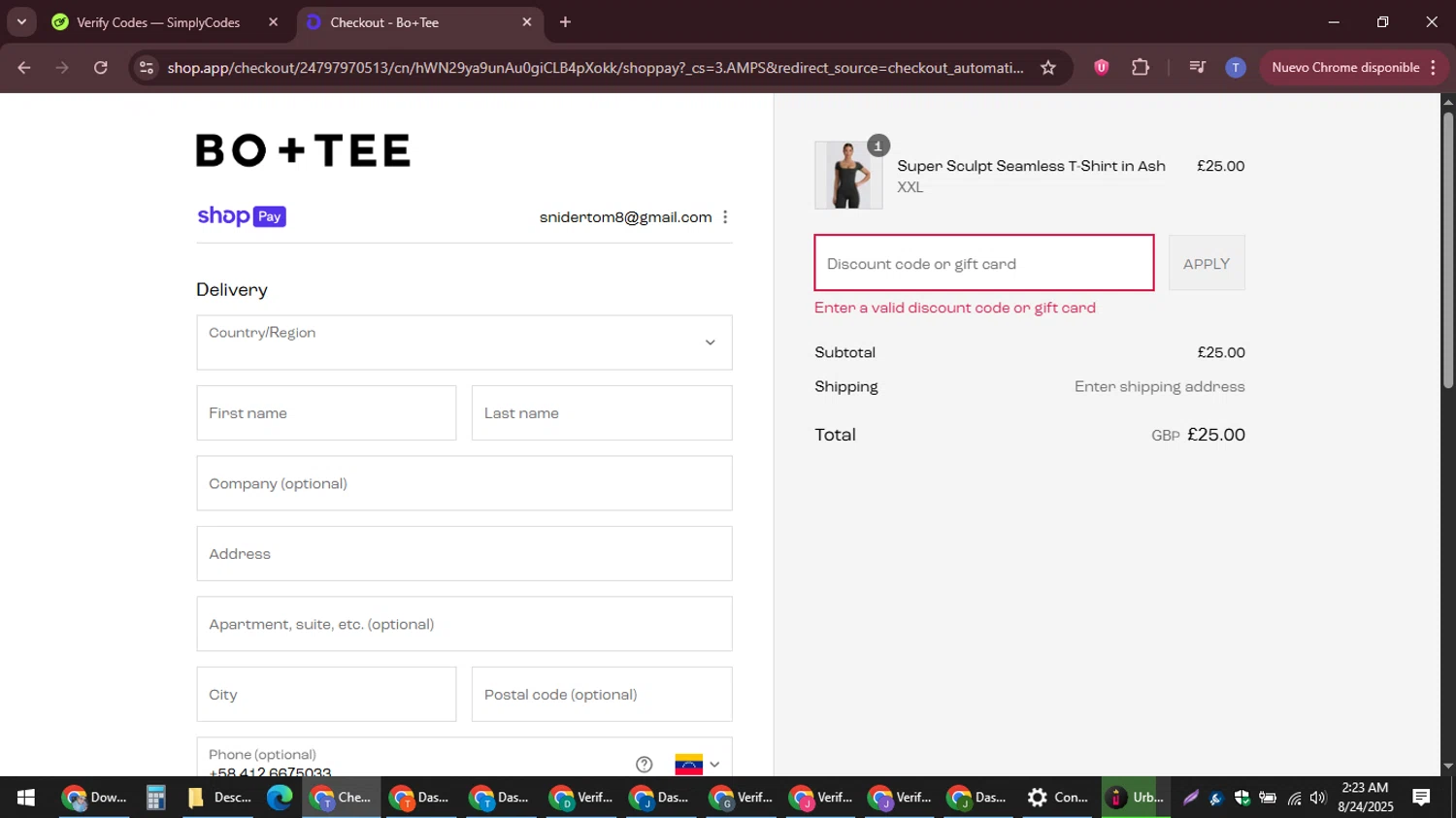The image size is (1456, 818).
Task: Click the Shop Pay logo
Action: coord(242,216)
